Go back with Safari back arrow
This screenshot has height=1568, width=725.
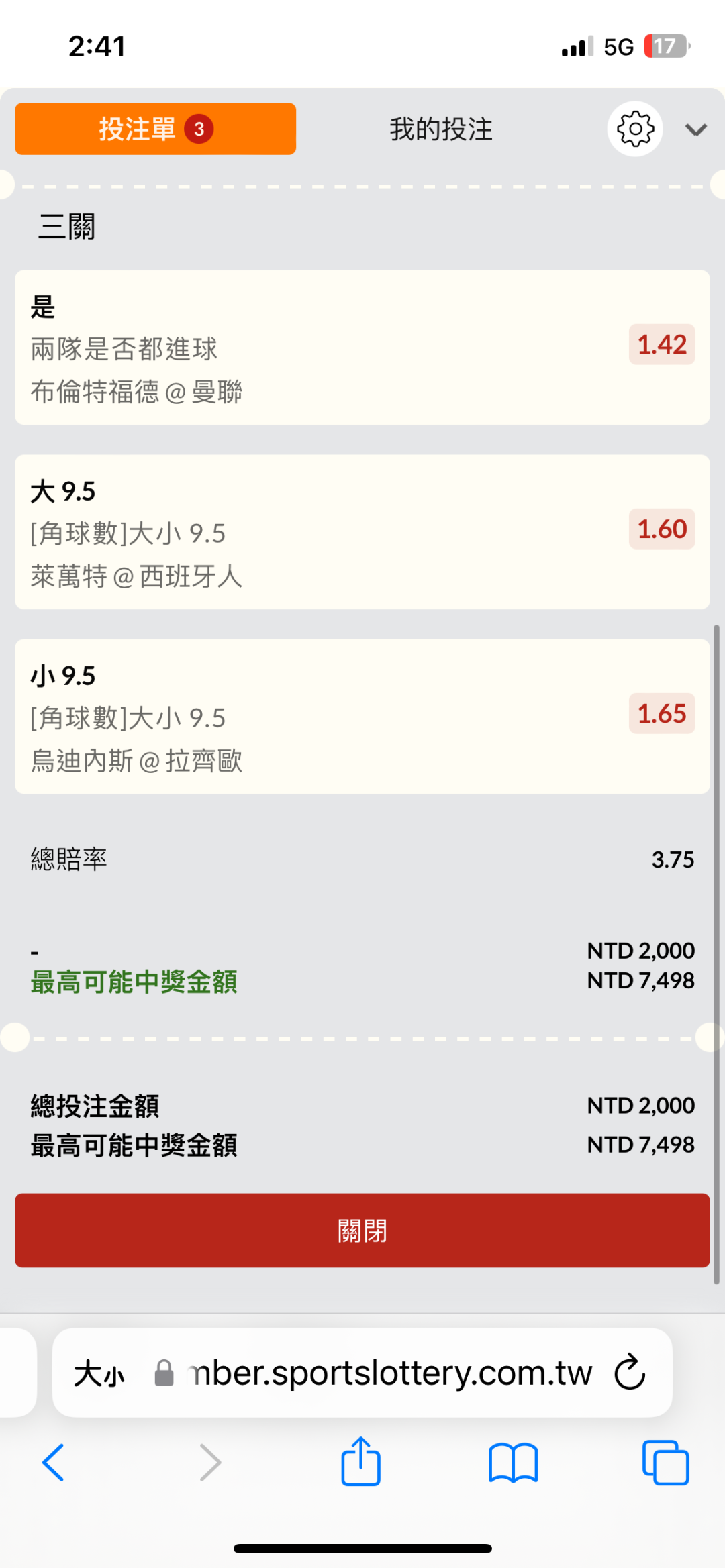(x=53, y=1462)
